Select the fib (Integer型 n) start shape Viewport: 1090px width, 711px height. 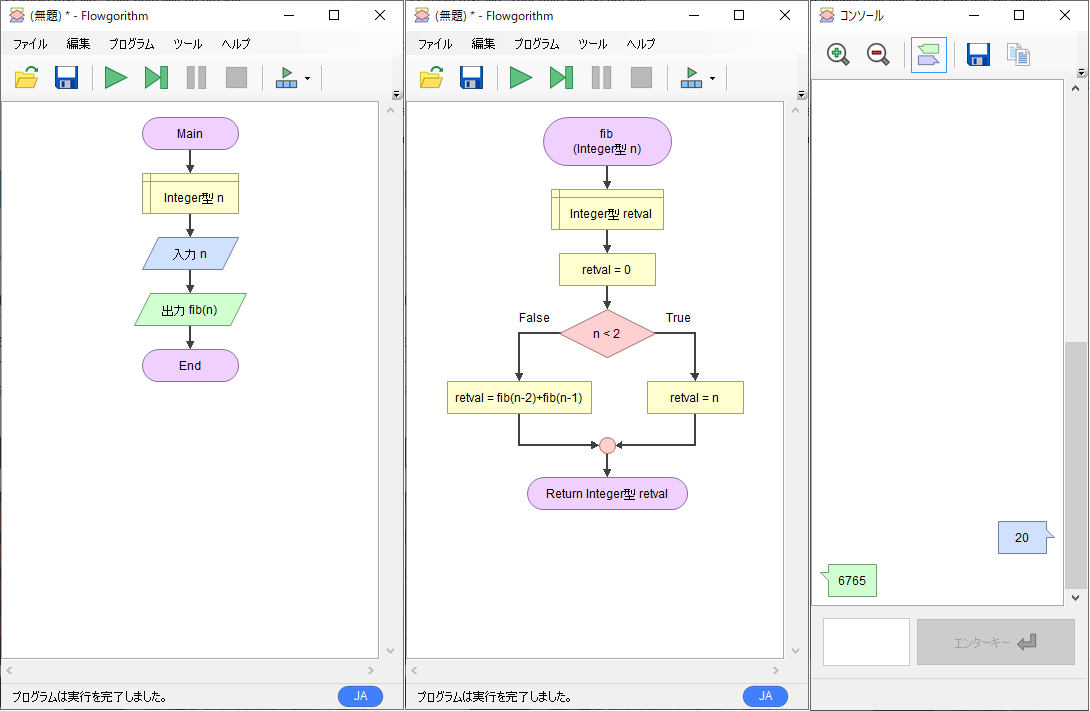pyautogui.click(x=608, y=141)
